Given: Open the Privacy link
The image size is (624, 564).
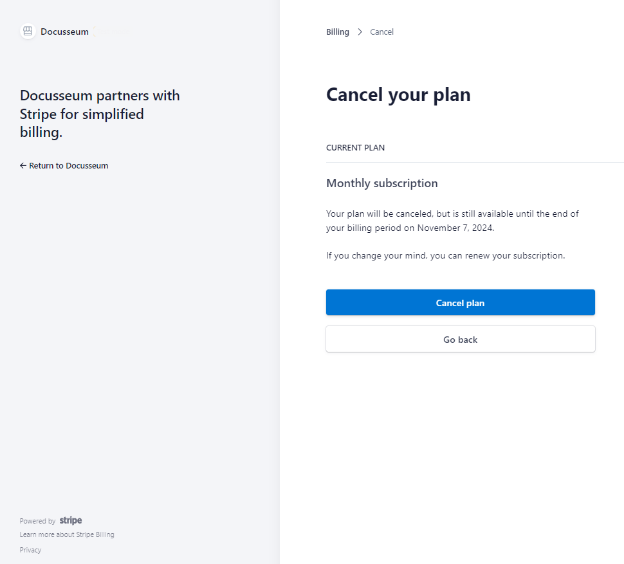Looking at the screenshot, I should 31,550.
